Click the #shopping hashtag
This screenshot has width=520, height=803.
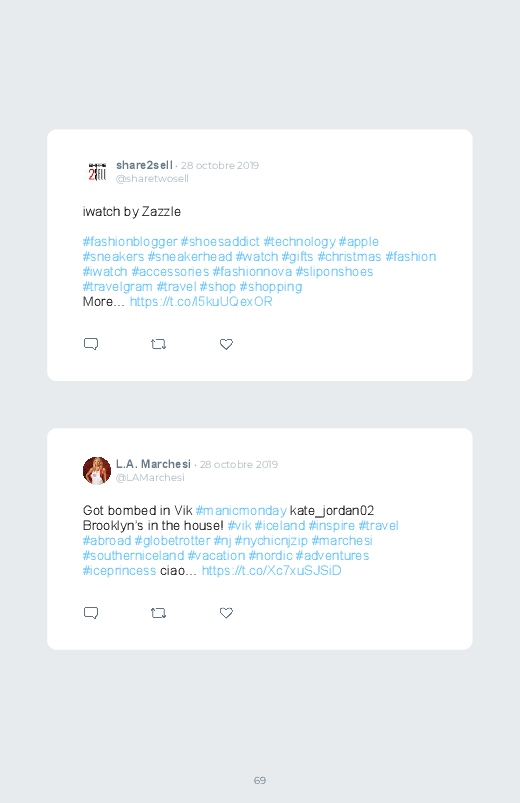(x=271, y=287)
